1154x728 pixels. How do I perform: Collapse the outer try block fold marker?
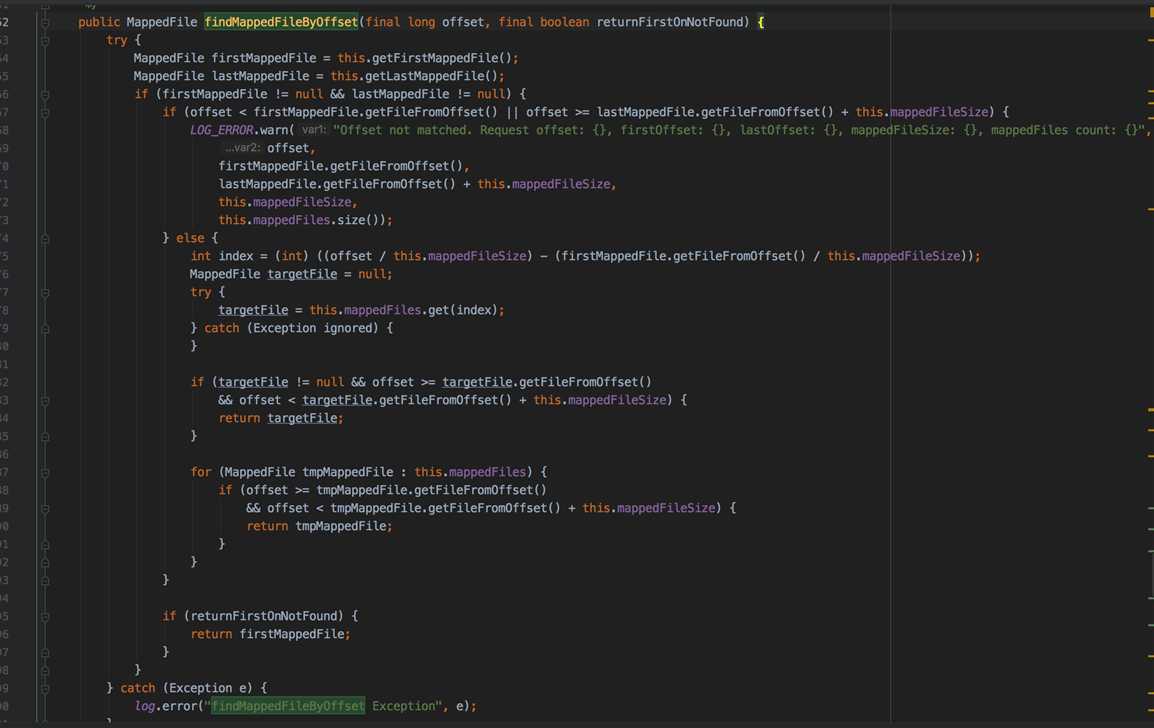pyautogui.click(x=45, y=40)
